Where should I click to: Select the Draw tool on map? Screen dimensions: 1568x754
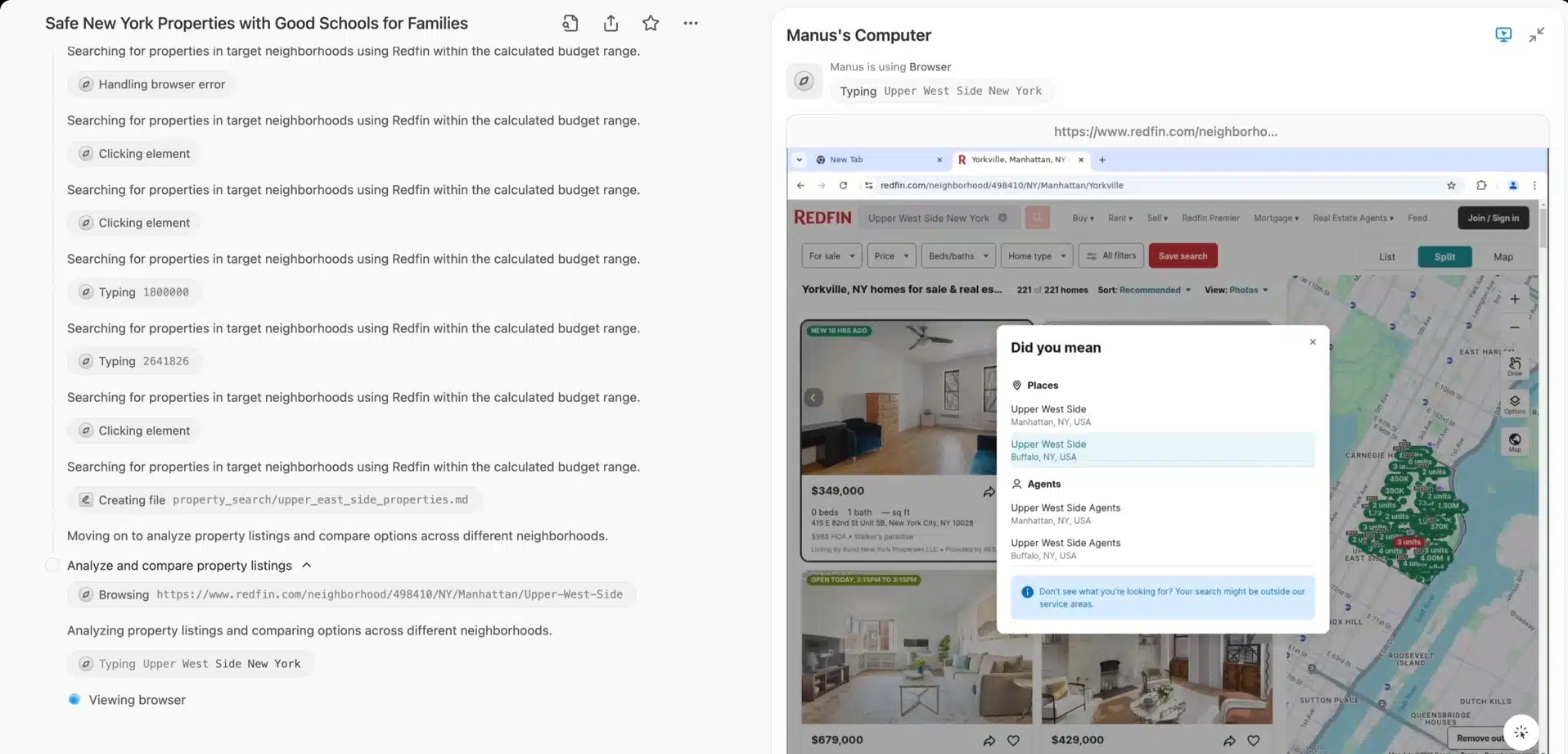coord(1515,366)
